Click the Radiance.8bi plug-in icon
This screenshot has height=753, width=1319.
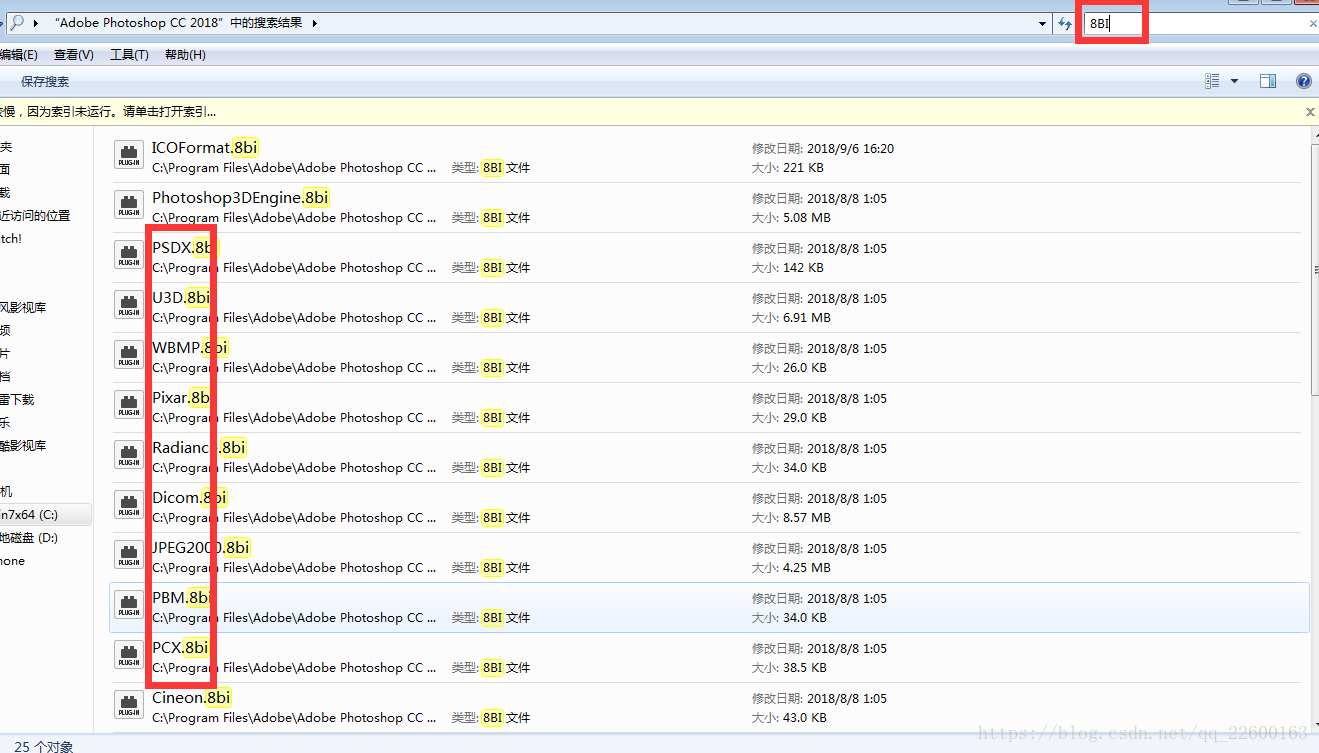point(129,457)
